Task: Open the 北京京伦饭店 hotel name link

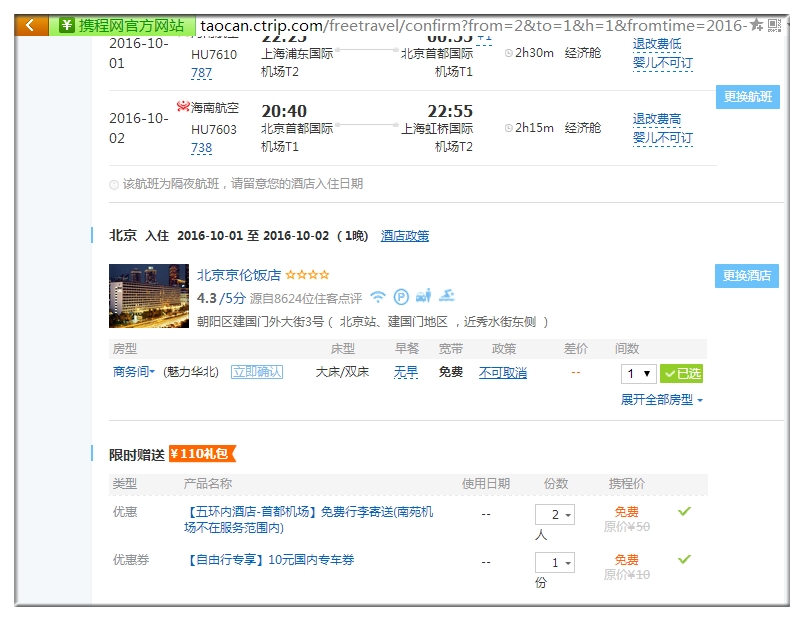Action: [x=239, y=275]
